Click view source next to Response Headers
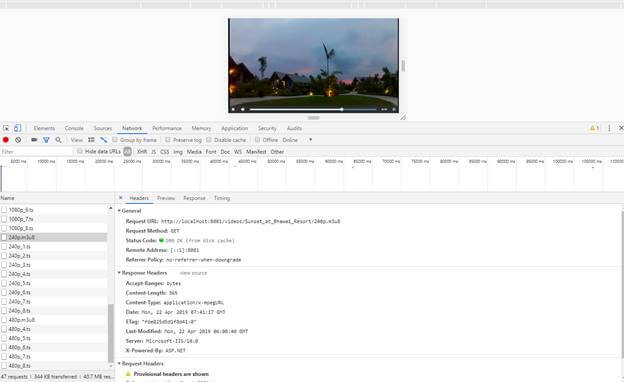This screenshot has height=382, width=624. click(193, 273)
